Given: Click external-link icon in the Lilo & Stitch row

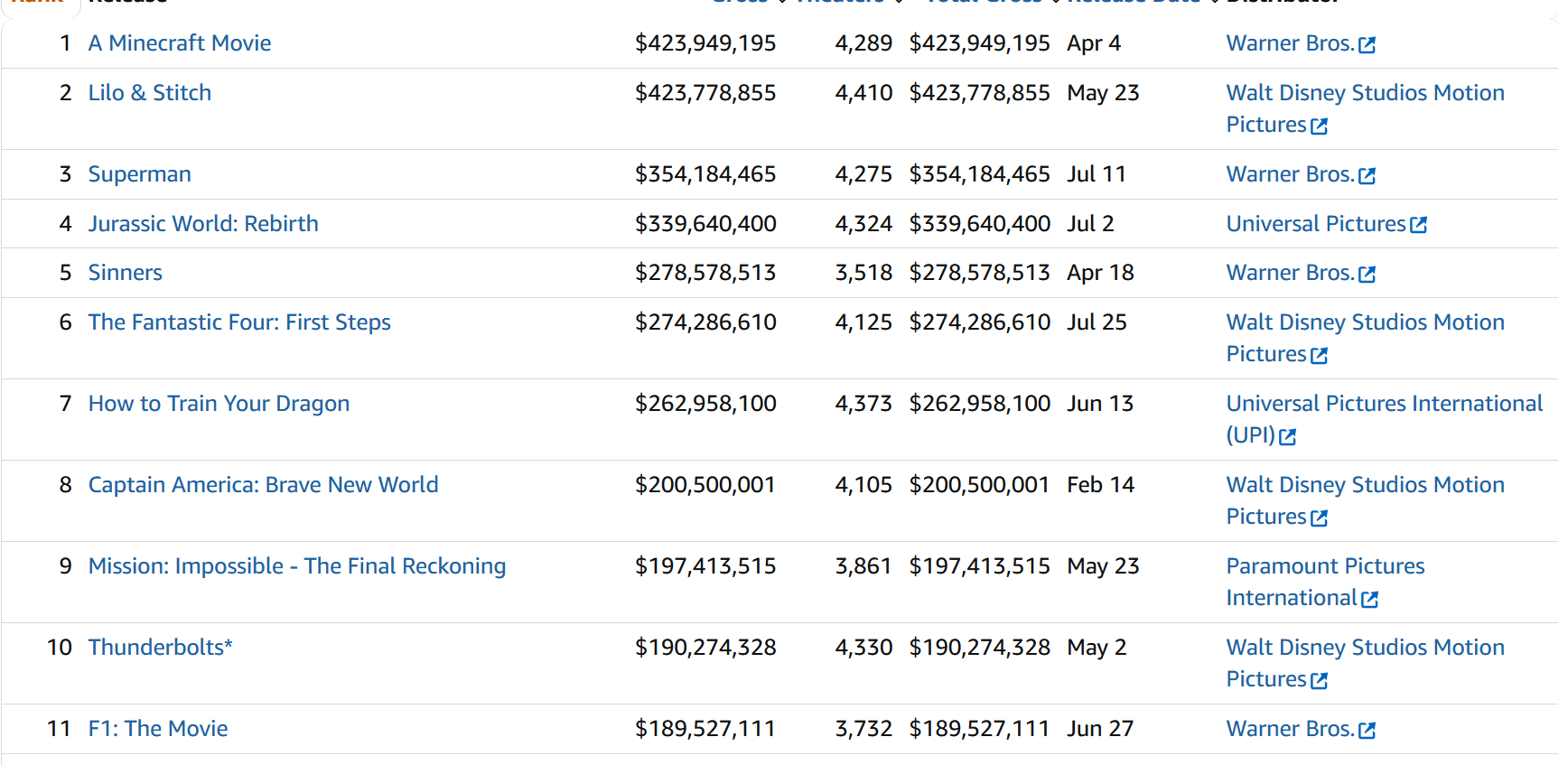Looking at the screenshot, I should [1319, 126].
